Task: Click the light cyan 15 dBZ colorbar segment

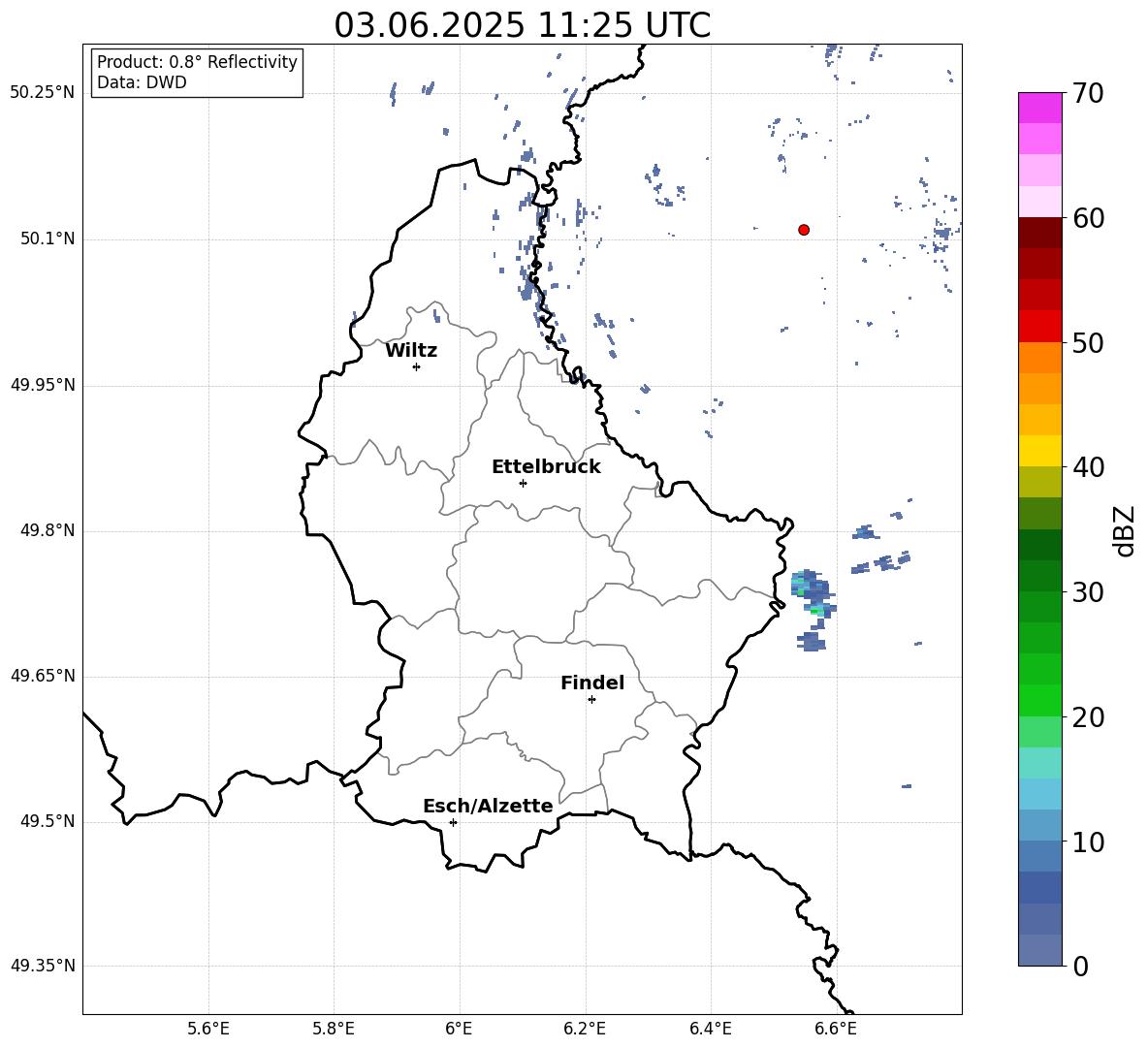Action: point(1040,763)
